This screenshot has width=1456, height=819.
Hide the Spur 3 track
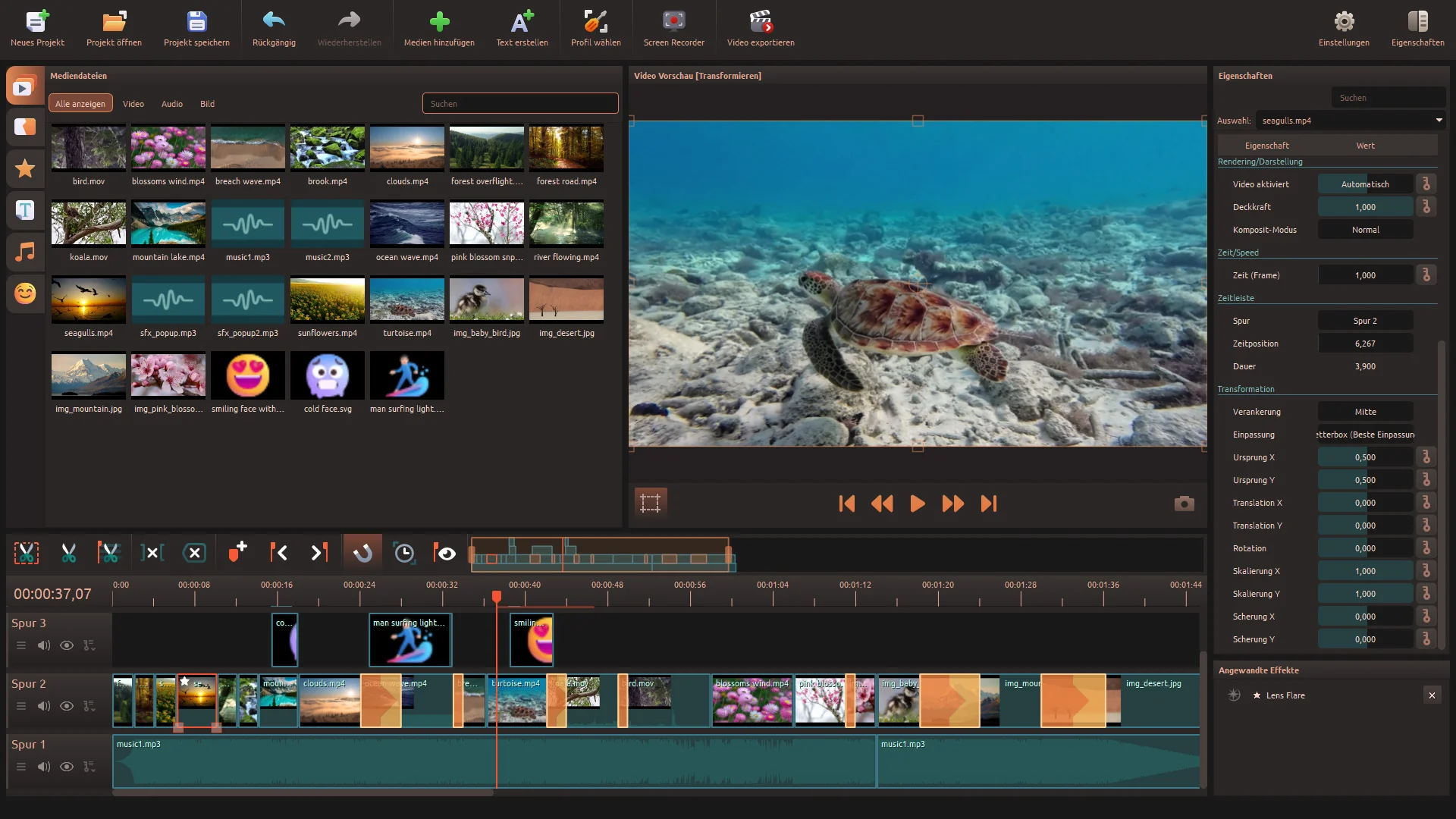67,645
